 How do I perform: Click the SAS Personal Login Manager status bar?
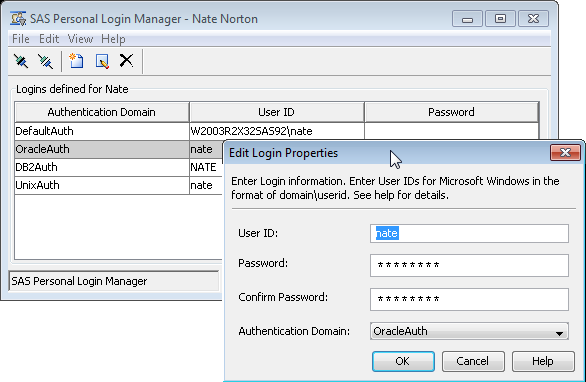point(114,281)
